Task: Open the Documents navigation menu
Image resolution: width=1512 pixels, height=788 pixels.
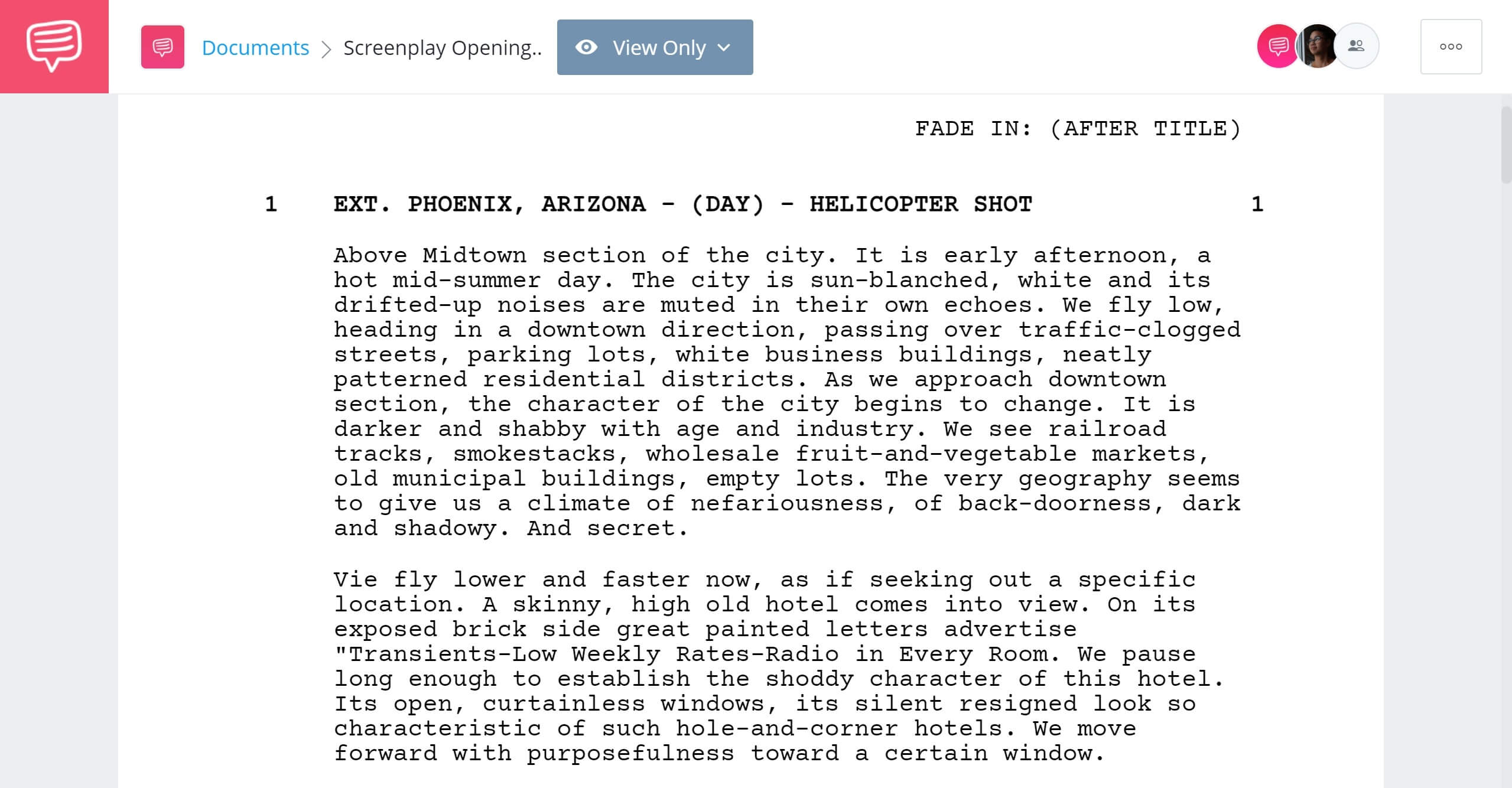Action: point(254,47)
